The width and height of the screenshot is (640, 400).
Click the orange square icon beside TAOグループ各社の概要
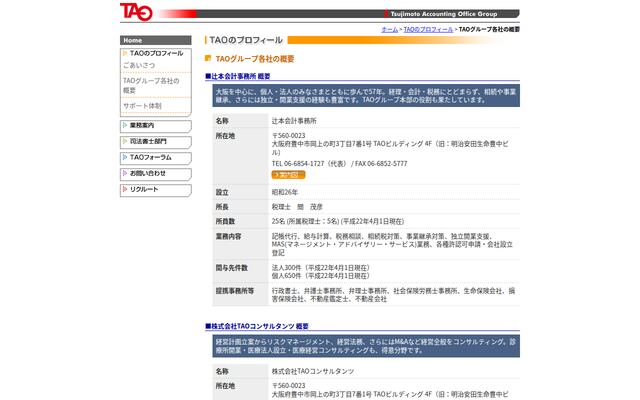[208, 58]
